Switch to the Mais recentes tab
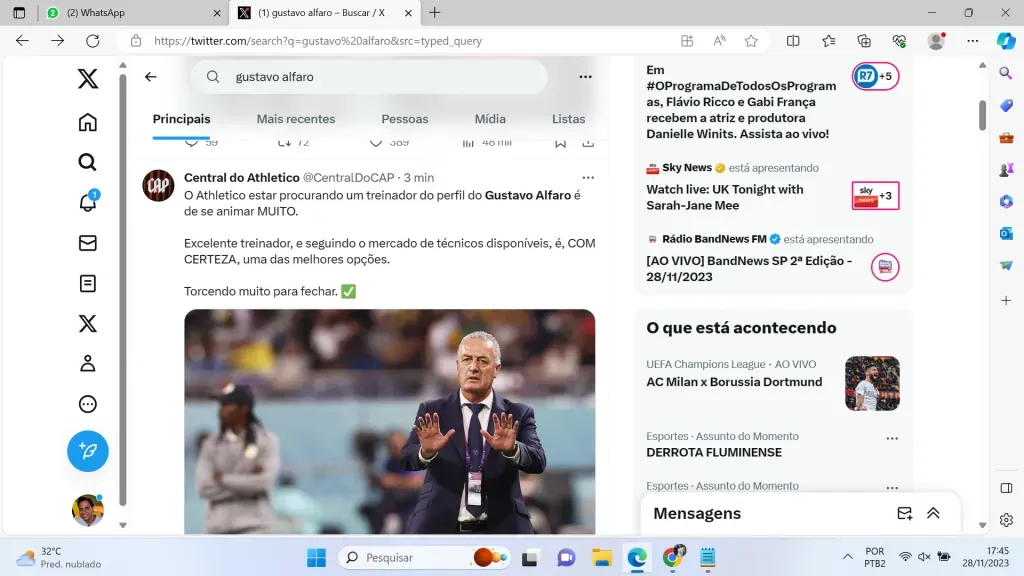This screenshot has height=576, width=1024. click(296, 119)
